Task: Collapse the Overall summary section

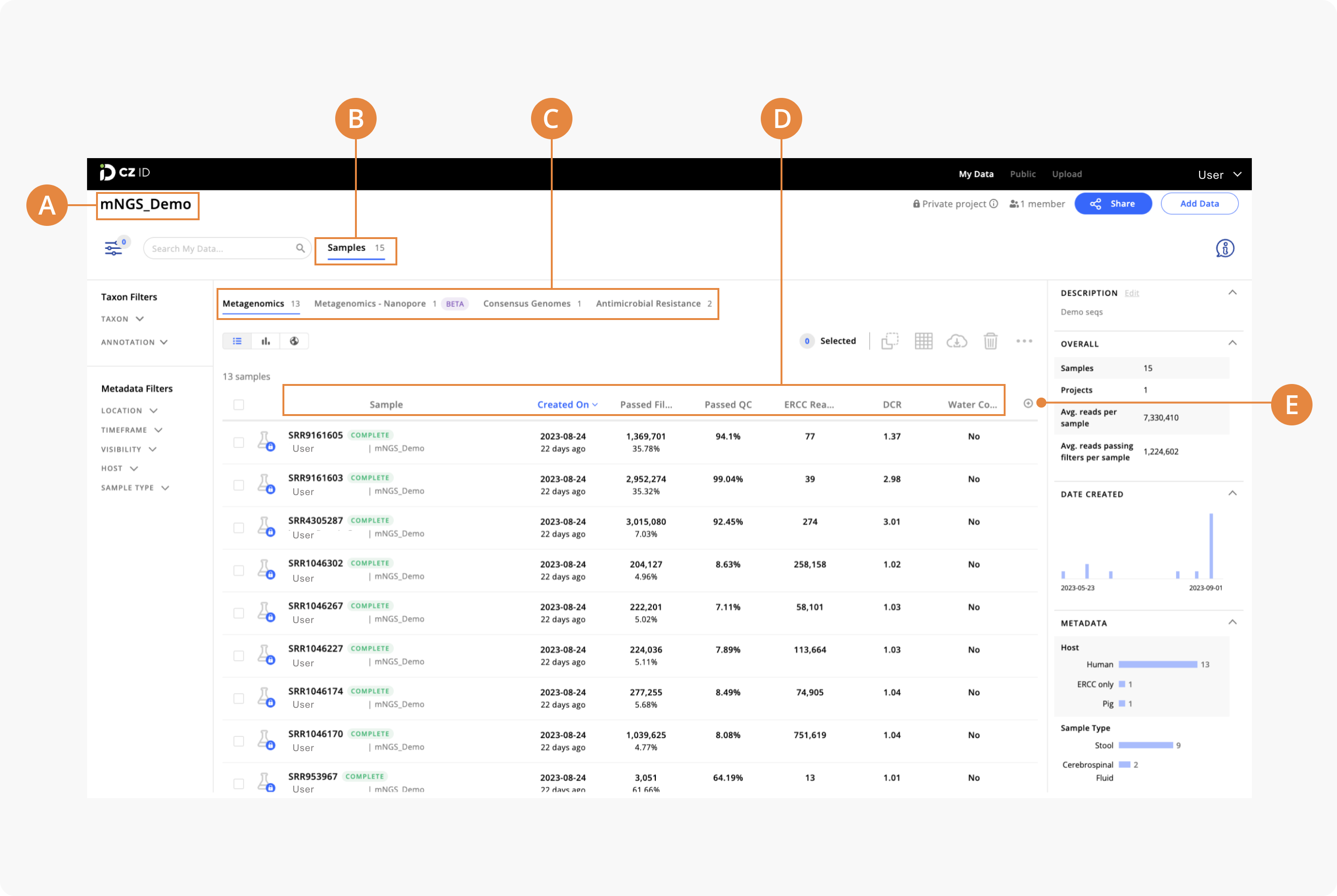Action: (1233, 343)
